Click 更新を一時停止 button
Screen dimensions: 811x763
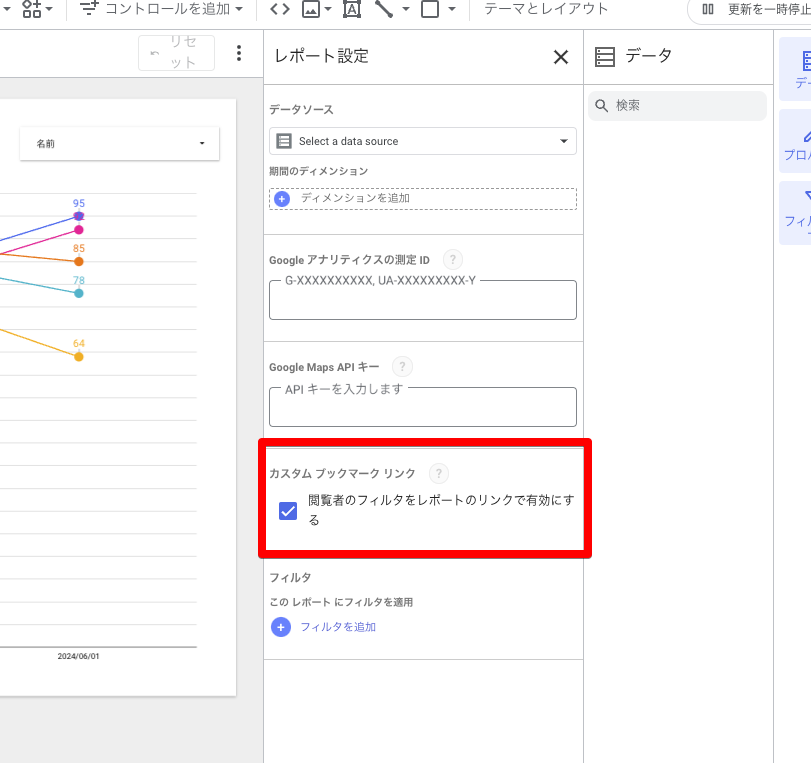pos(752,9)
